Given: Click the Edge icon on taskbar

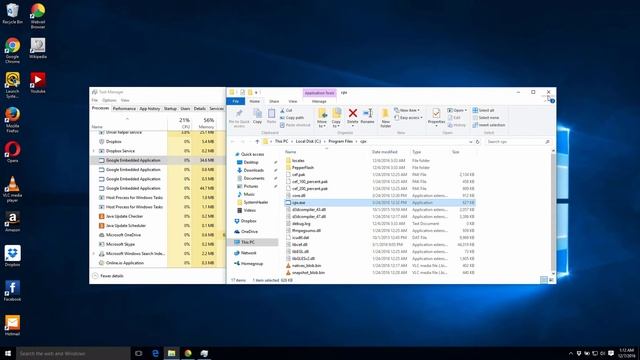Looking at the screenshot, I should 155,353.
